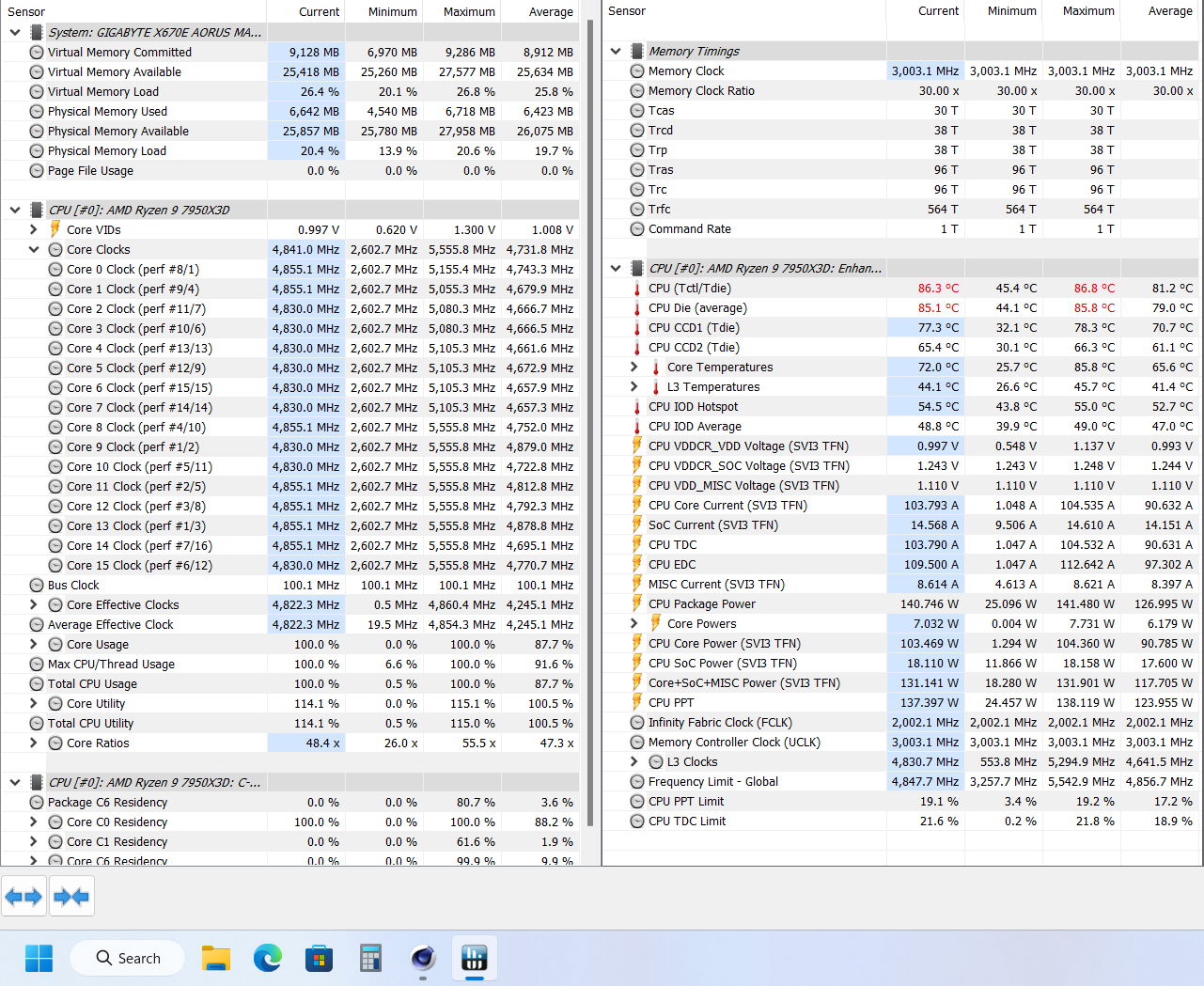Screen dimensions: 1204x986
Task: Click the clock icon beside Page File Usage
Action: coord(37,171)
